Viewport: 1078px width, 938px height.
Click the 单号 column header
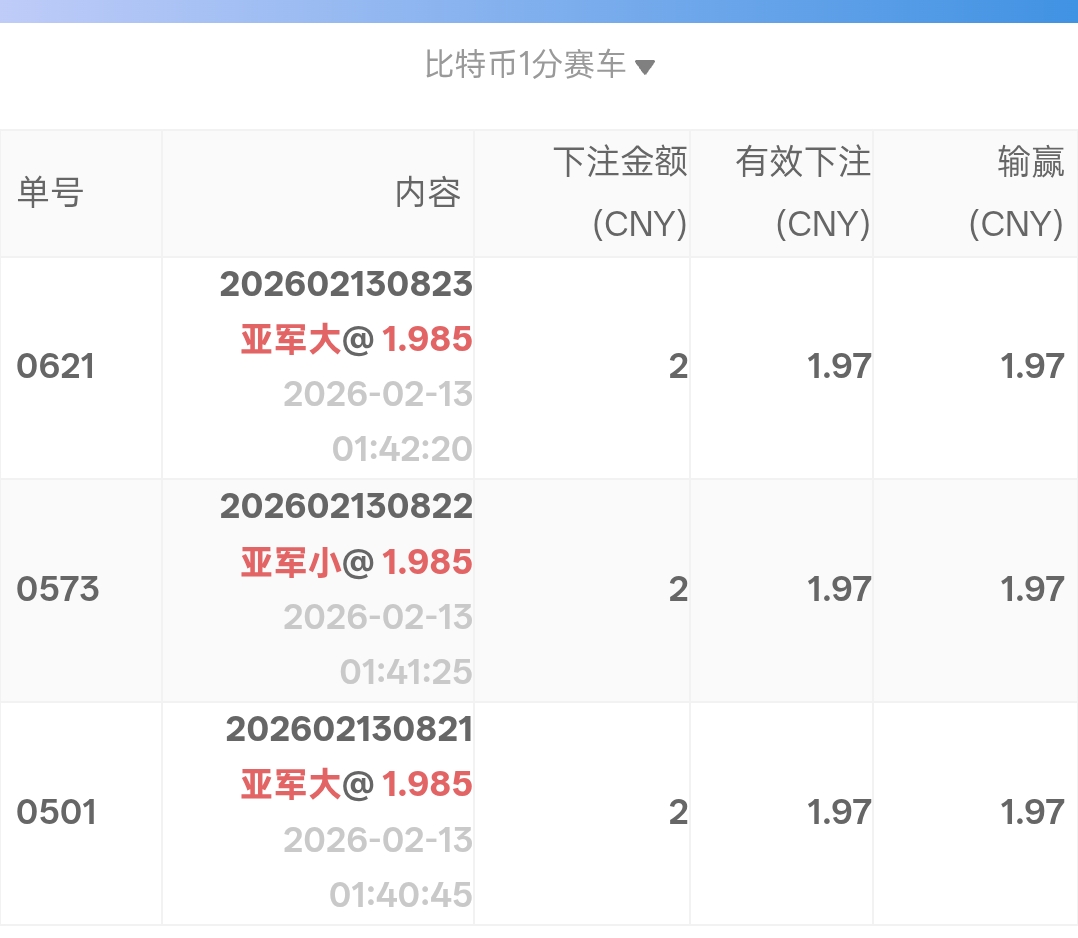(x=50, y=192)
